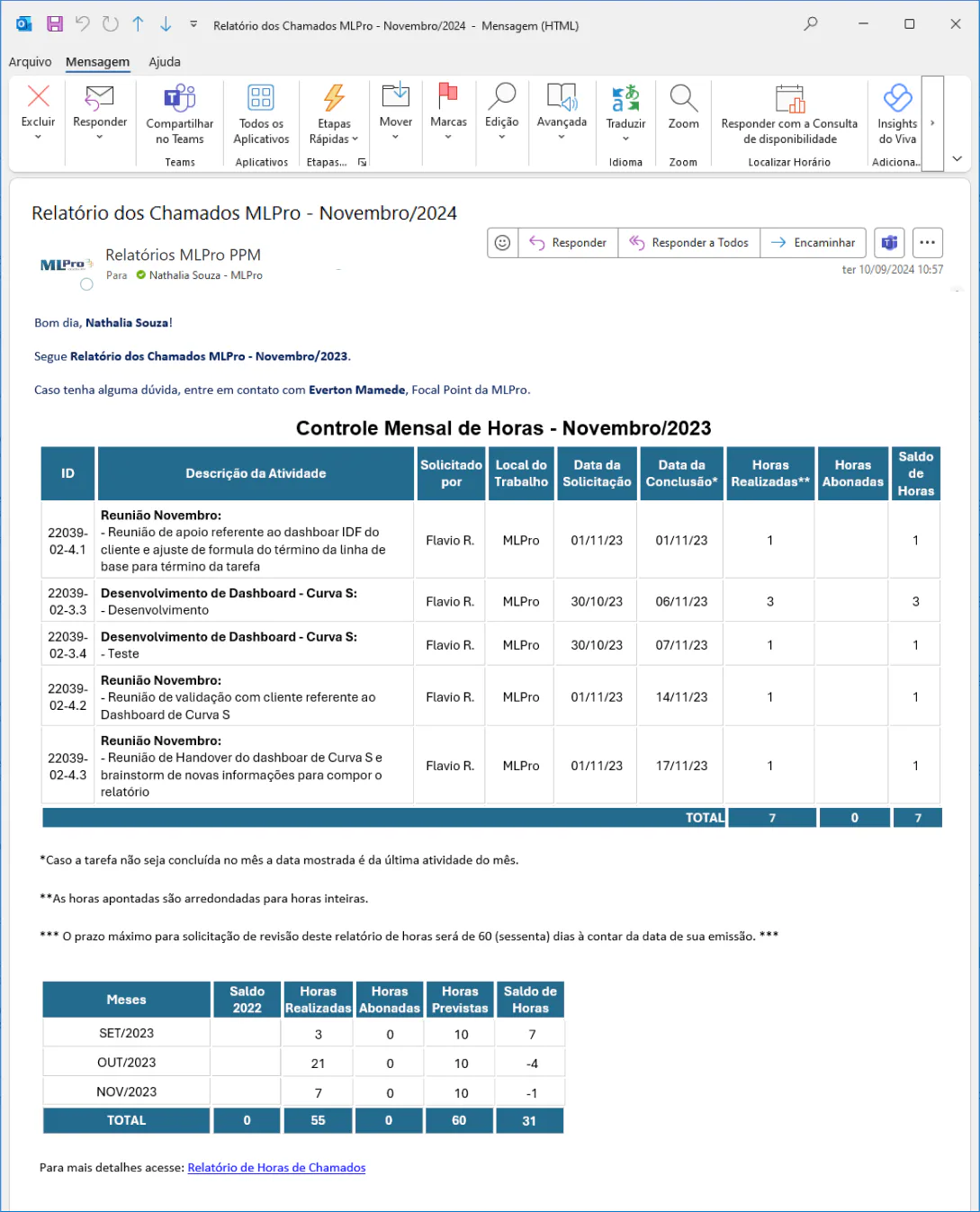Click the search magnifier in title bar

pos(811,24)
